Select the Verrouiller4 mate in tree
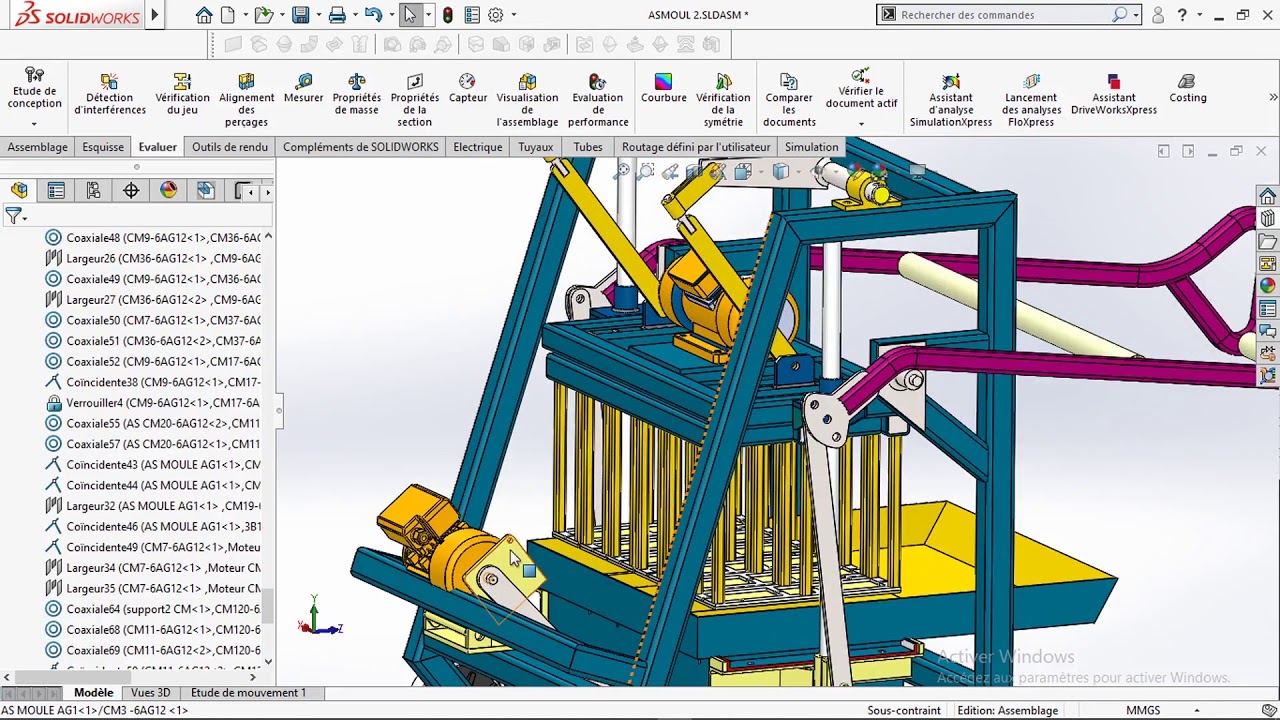Screen dimensions: 1280x720 coord(153,403)
